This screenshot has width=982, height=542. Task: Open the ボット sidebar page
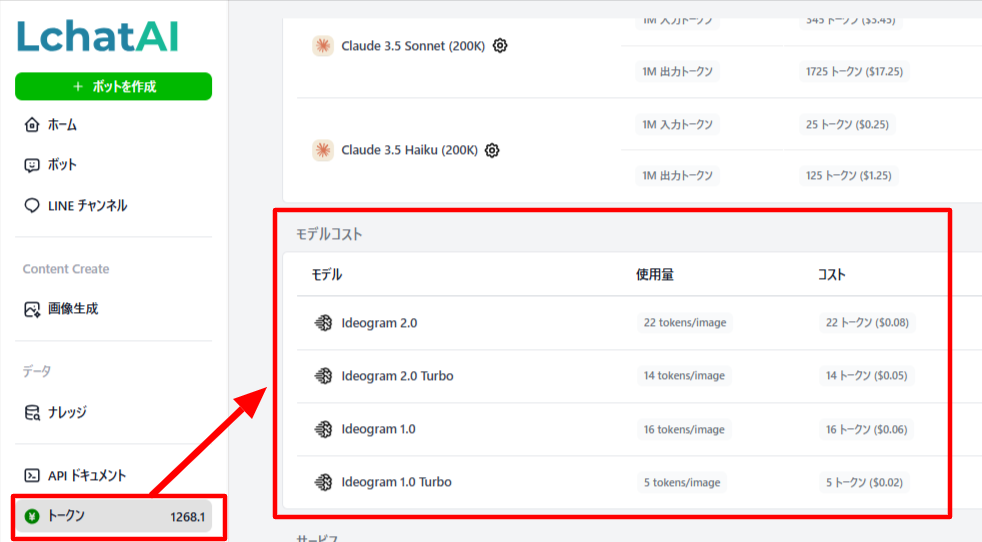tap(62, 165)
